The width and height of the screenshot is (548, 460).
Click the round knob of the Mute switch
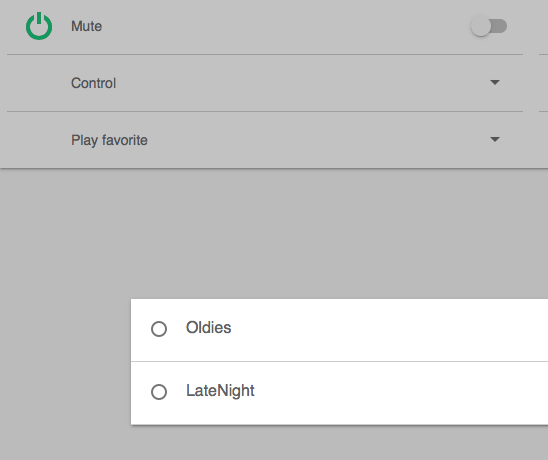(x=481, y=26)
